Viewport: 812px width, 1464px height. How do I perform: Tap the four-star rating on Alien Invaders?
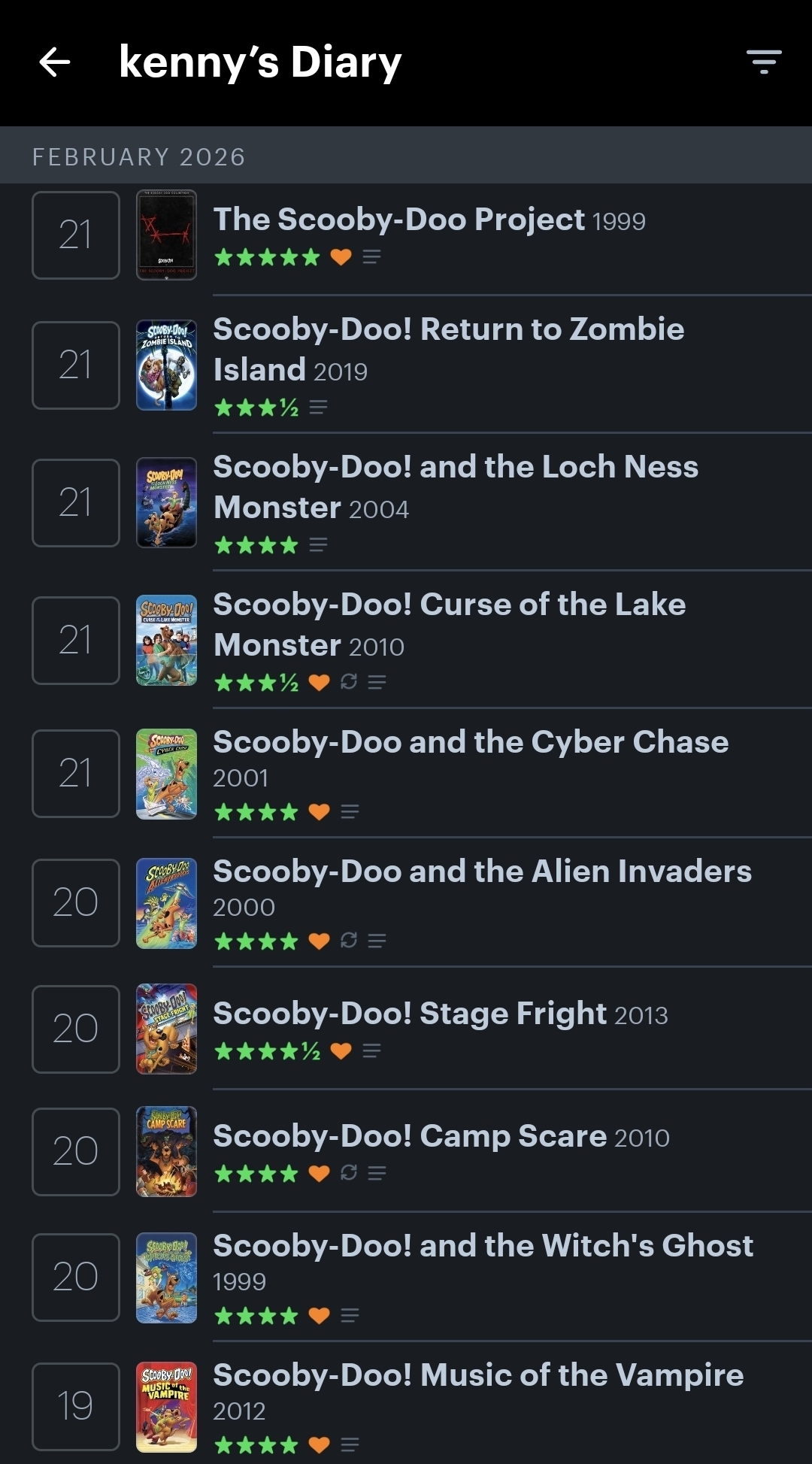(x=256, y=941)
